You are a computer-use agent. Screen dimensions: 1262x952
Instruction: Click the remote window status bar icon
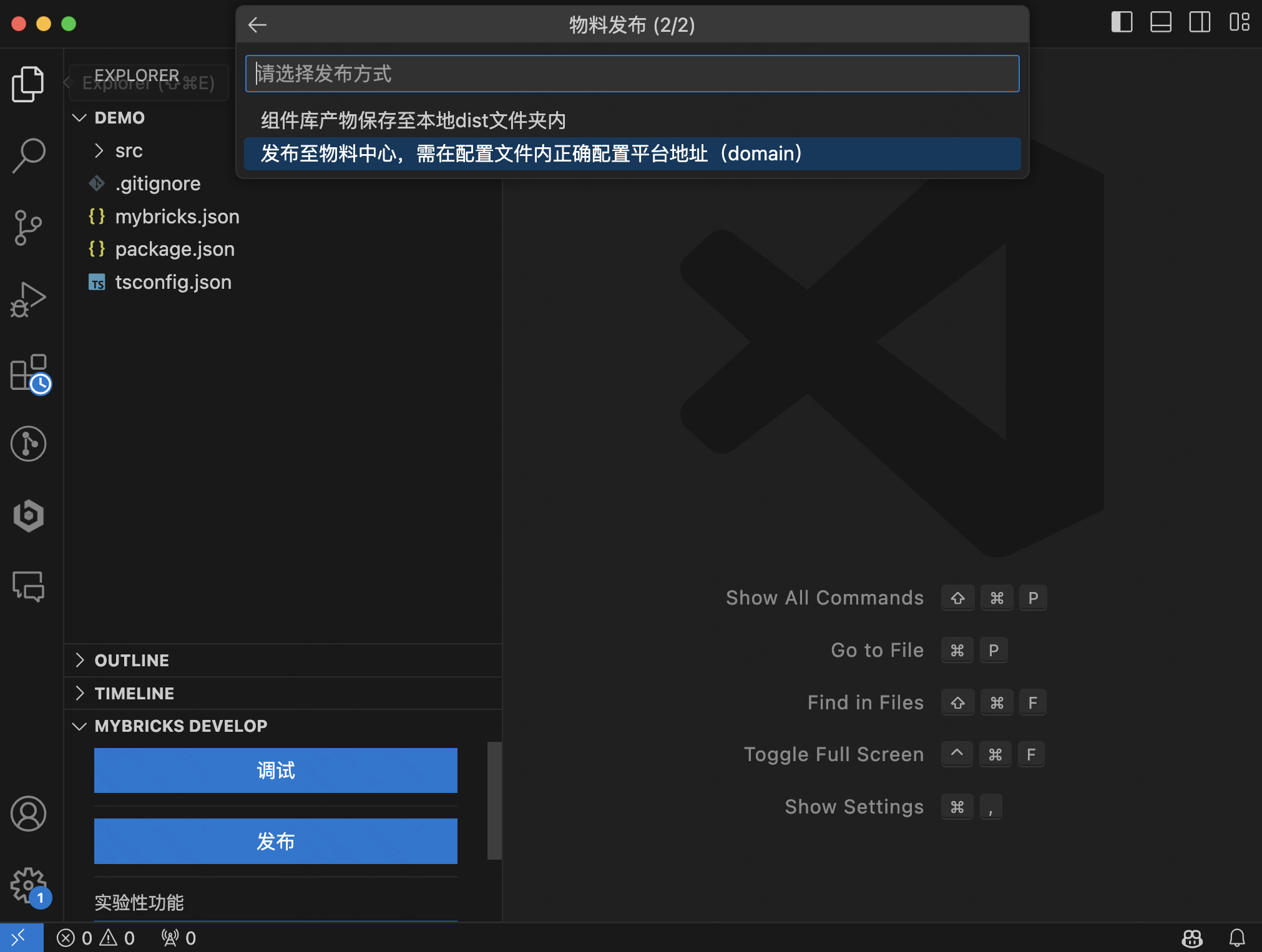pyautogui.click(x=21, y=937)
